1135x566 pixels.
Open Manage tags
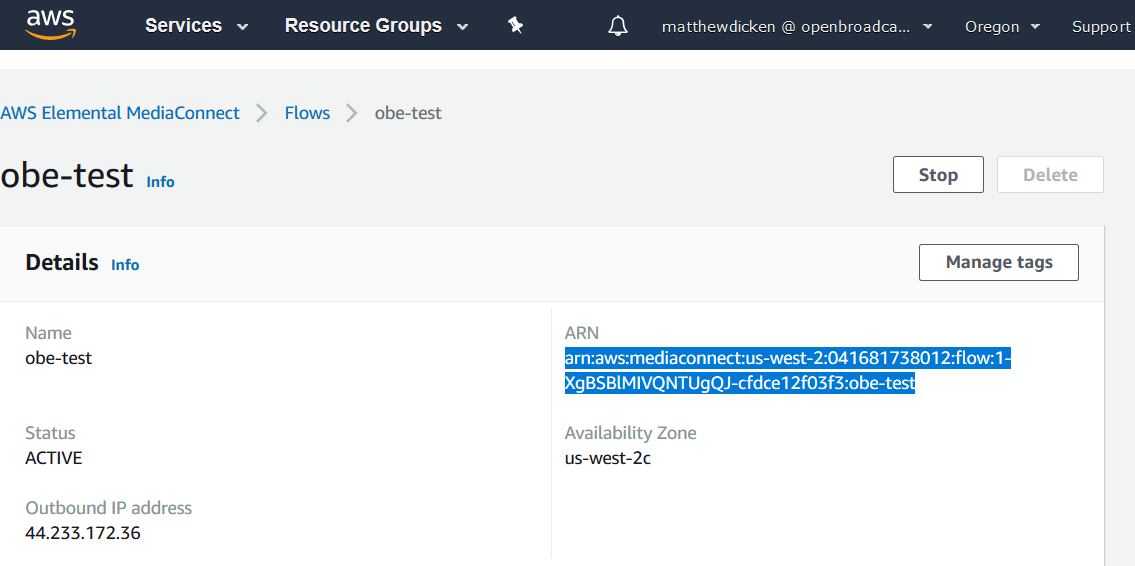[x=999, y=262]
